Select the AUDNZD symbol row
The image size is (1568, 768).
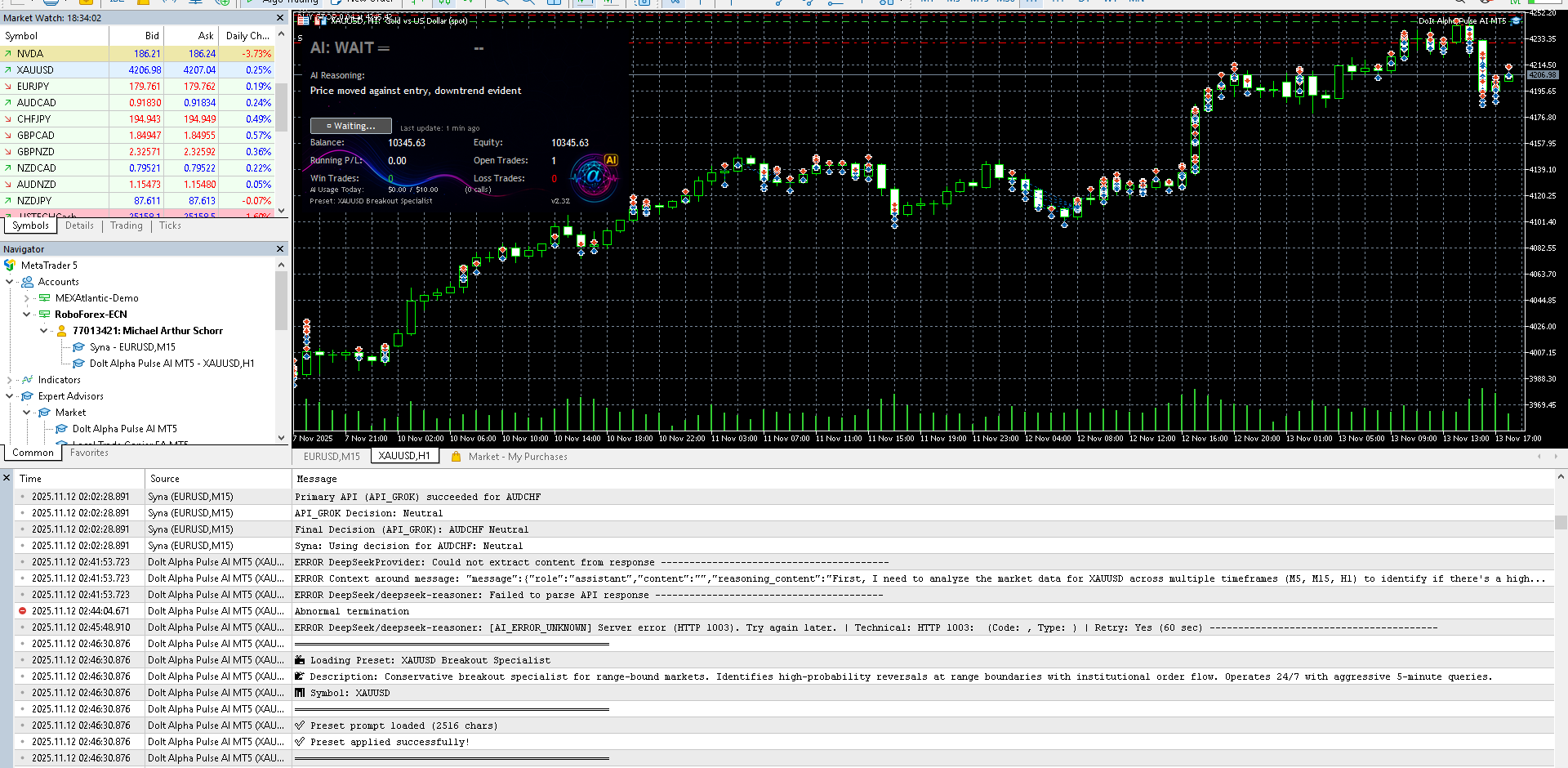(137, 185)
